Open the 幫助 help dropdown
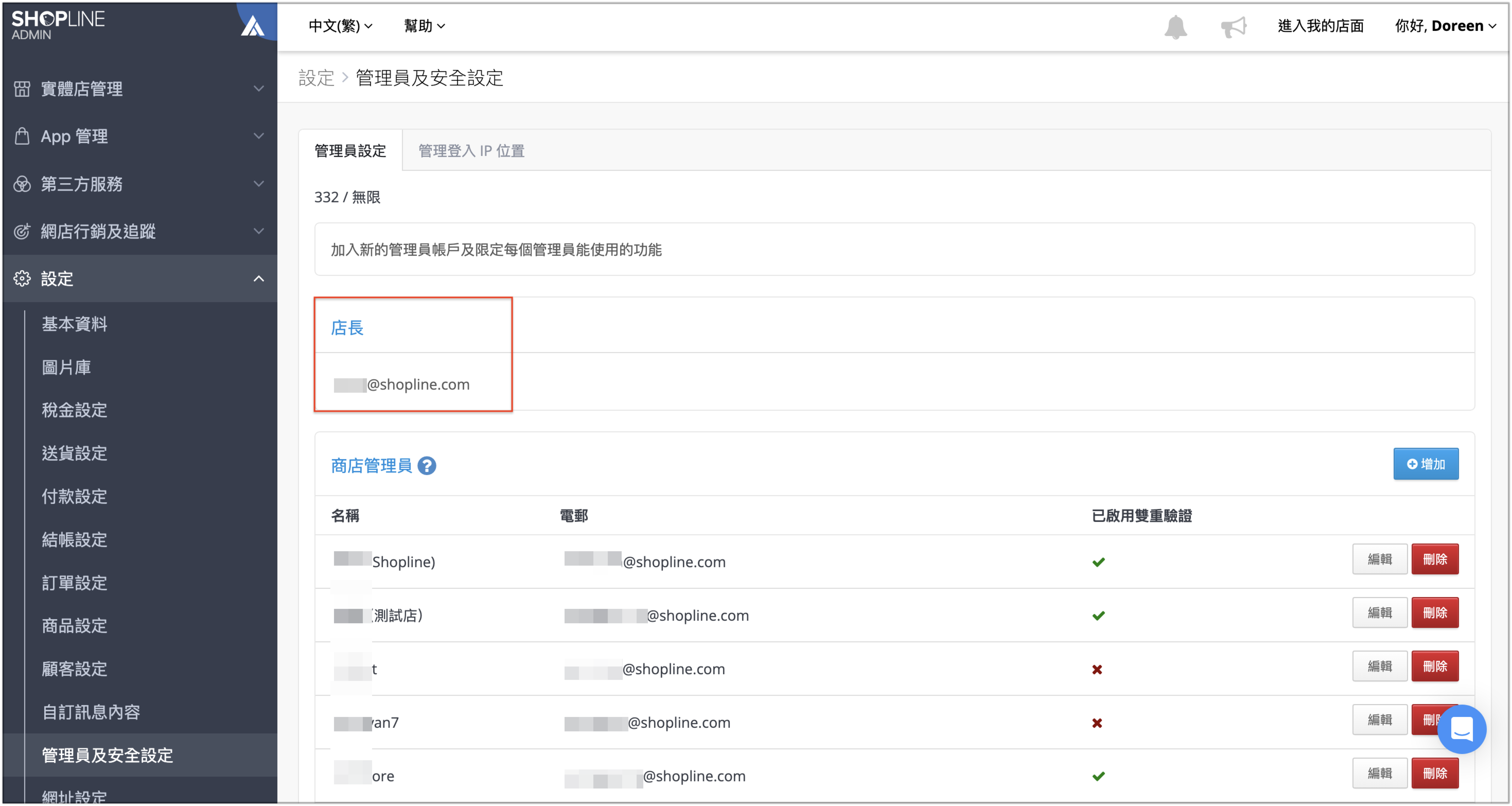 click(424, 26)
